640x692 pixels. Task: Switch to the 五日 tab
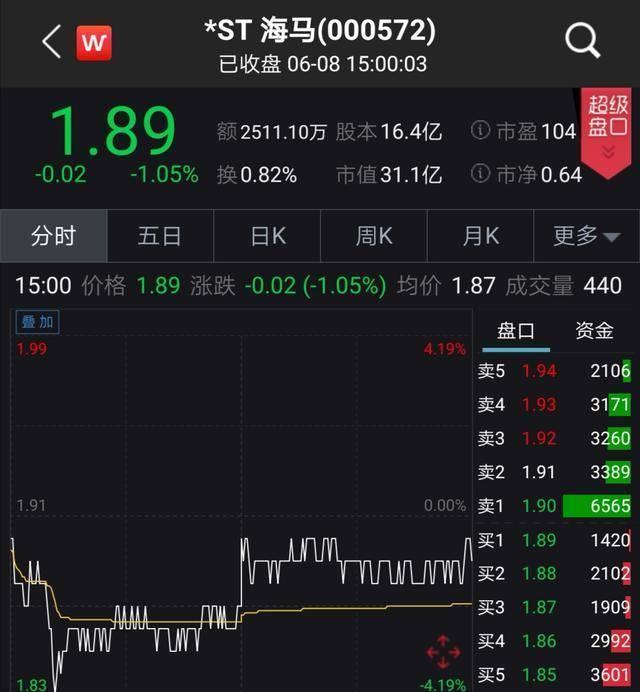(160, 236)
